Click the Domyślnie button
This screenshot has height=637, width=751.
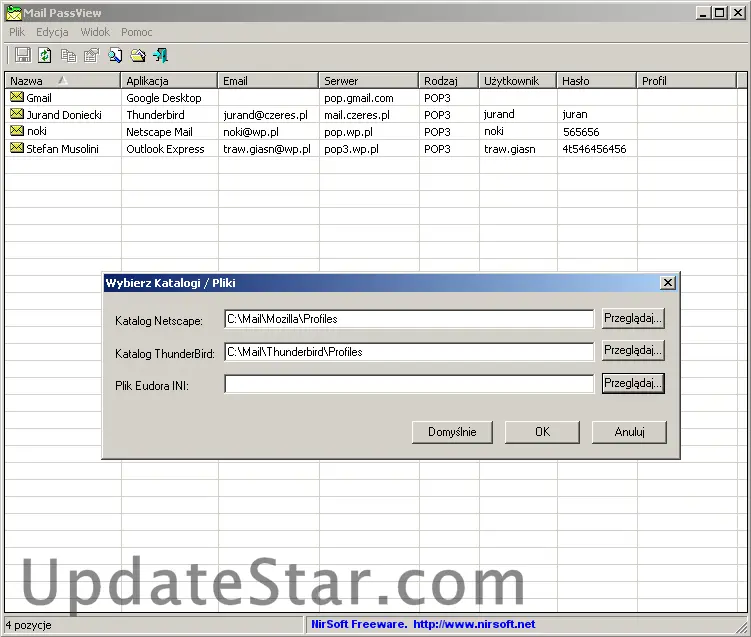click(452, 432)
